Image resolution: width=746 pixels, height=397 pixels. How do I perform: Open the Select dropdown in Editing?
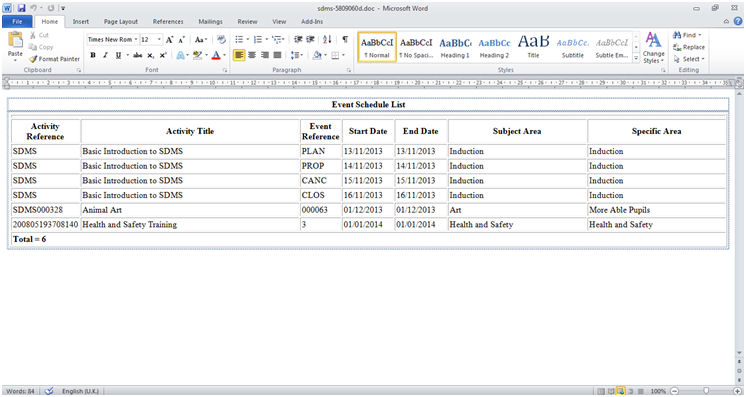pos(689,59)
